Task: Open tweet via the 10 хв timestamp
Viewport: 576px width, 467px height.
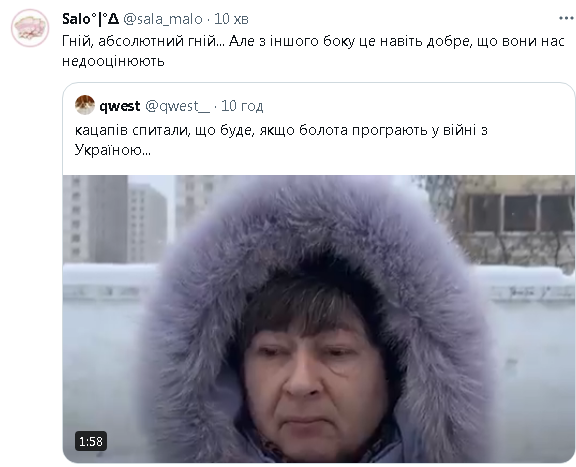Action: click(x=231, y=19)
